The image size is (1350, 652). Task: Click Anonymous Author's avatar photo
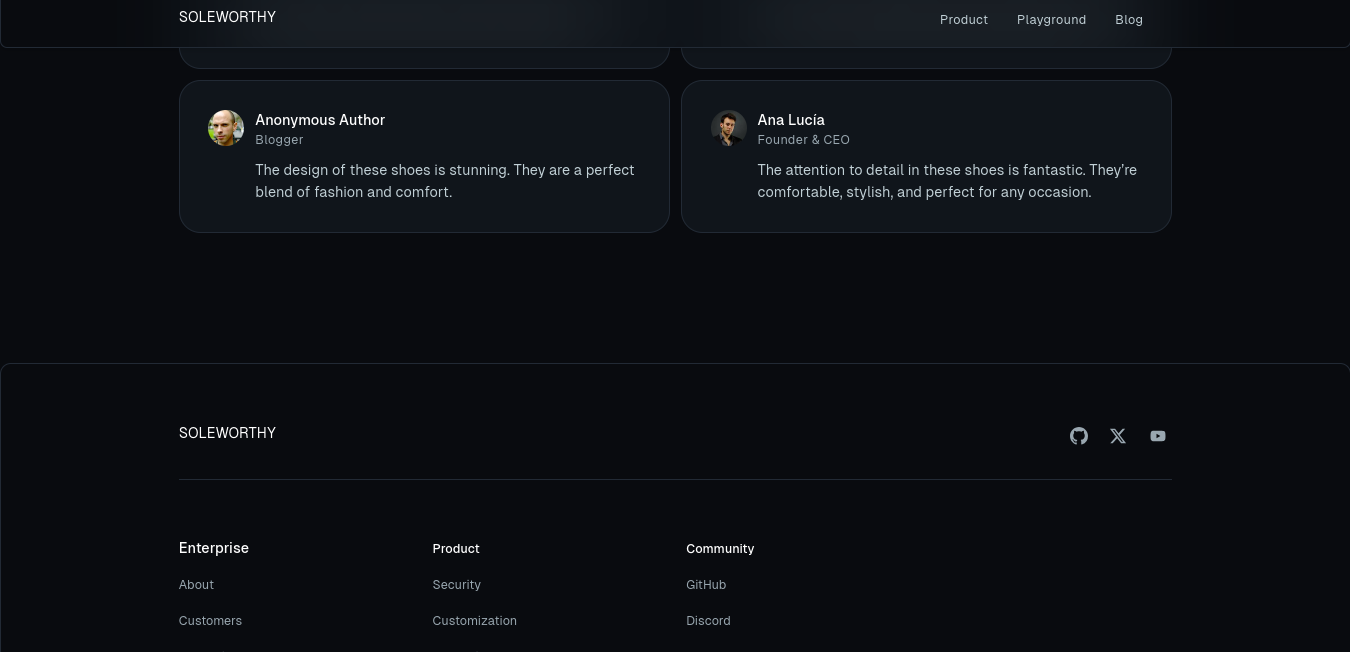[226, 128]
